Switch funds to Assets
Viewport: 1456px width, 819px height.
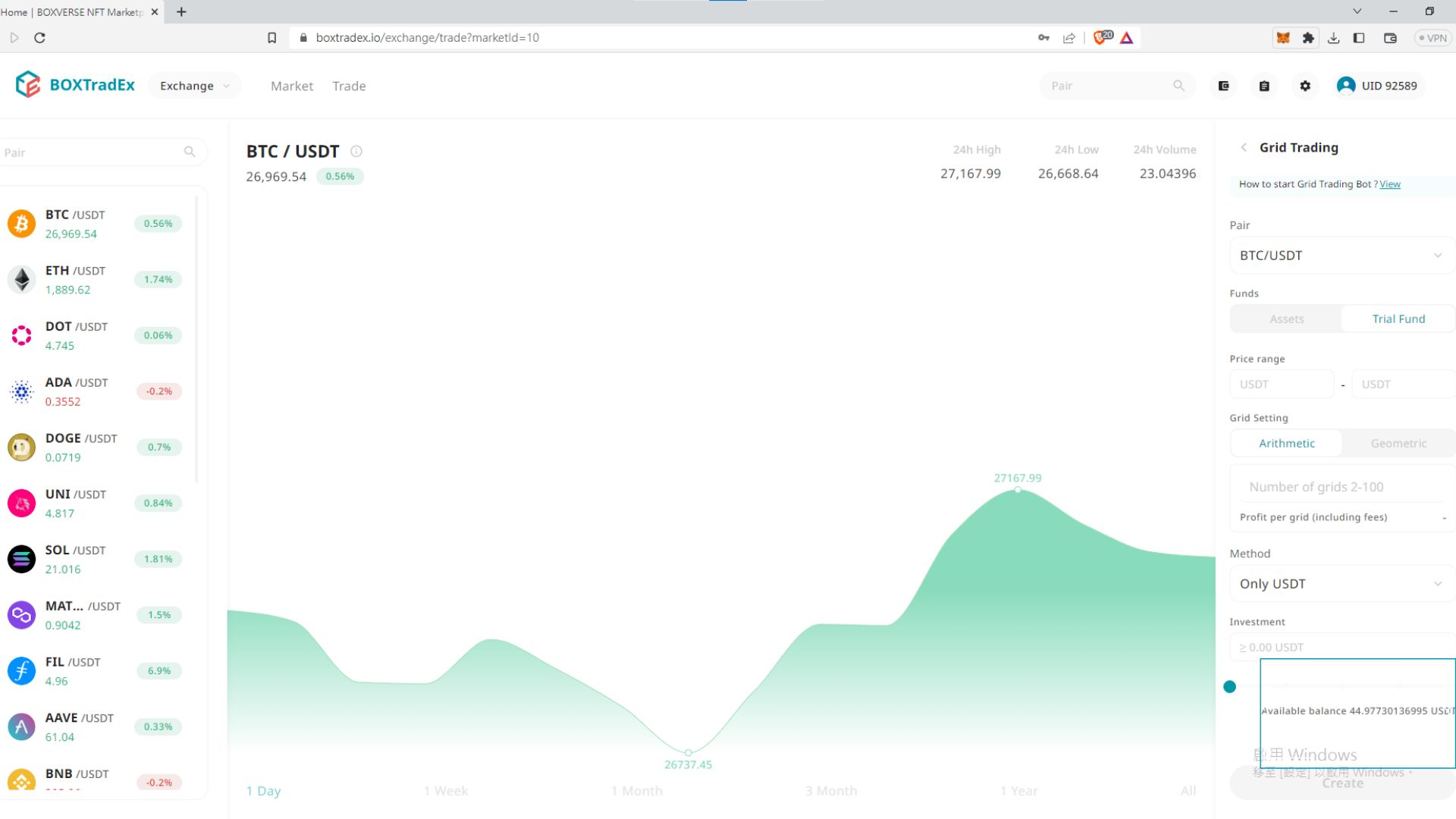[x=1286, y=319]
